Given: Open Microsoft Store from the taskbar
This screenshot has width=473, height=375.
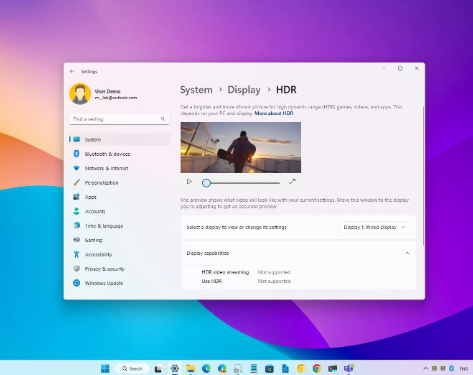Looking at the screenshot, I should click(269, 368).
